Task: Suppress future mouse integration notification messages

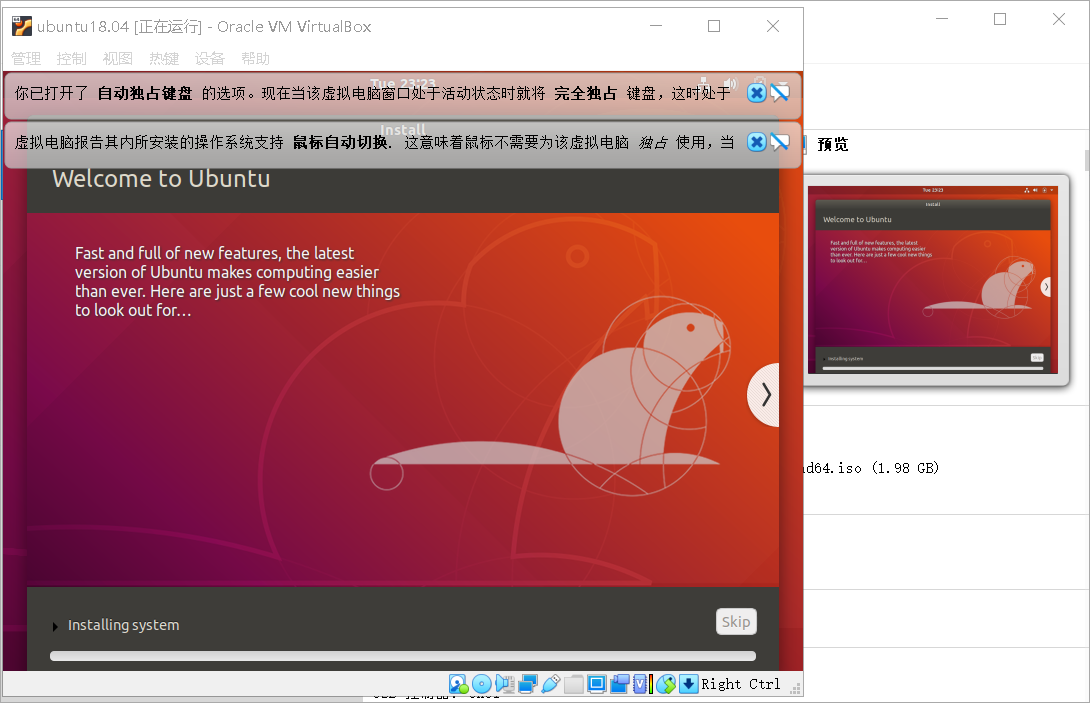Action: (780, 143)
